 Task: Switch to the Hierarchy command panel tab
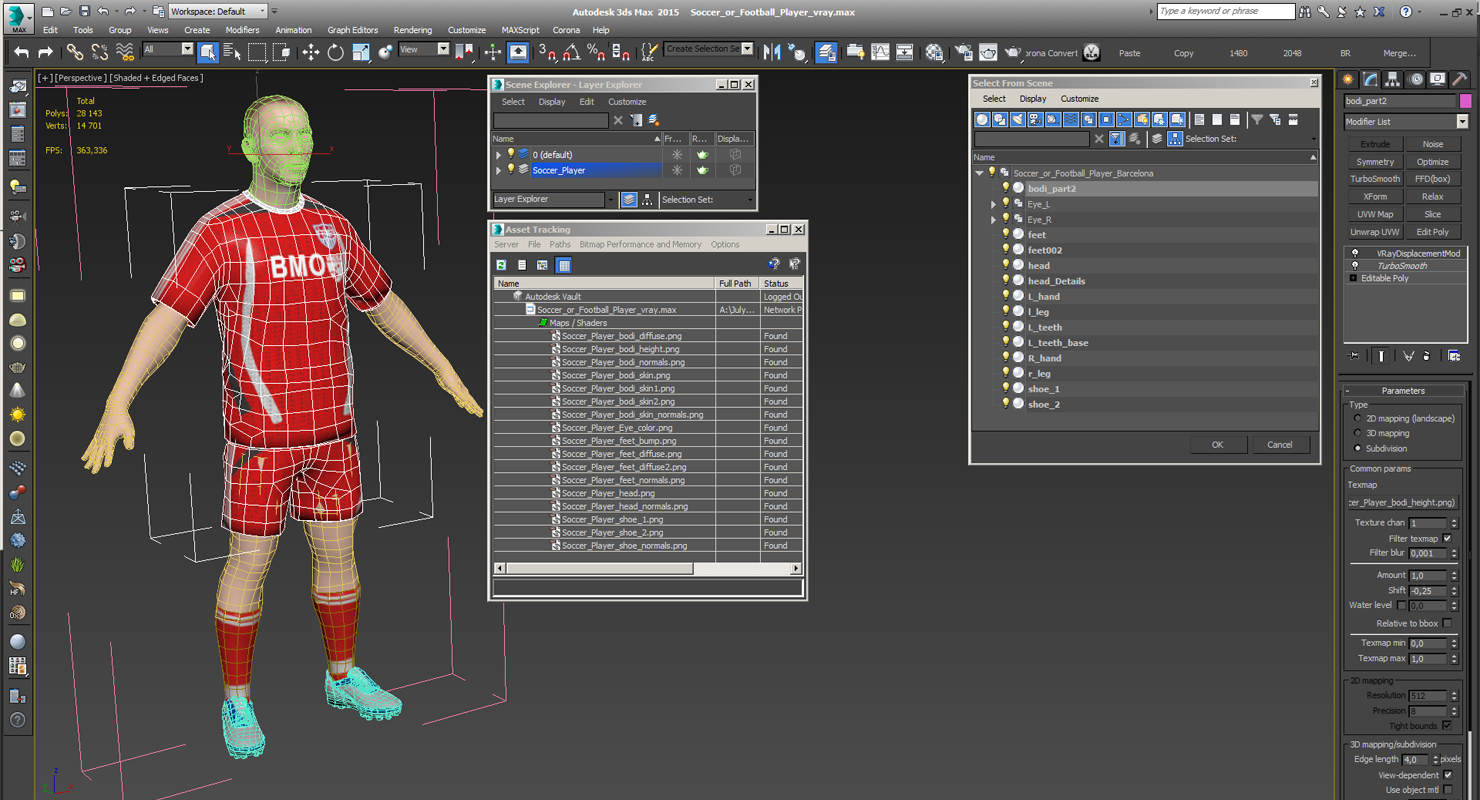[x=1393, y=79]
